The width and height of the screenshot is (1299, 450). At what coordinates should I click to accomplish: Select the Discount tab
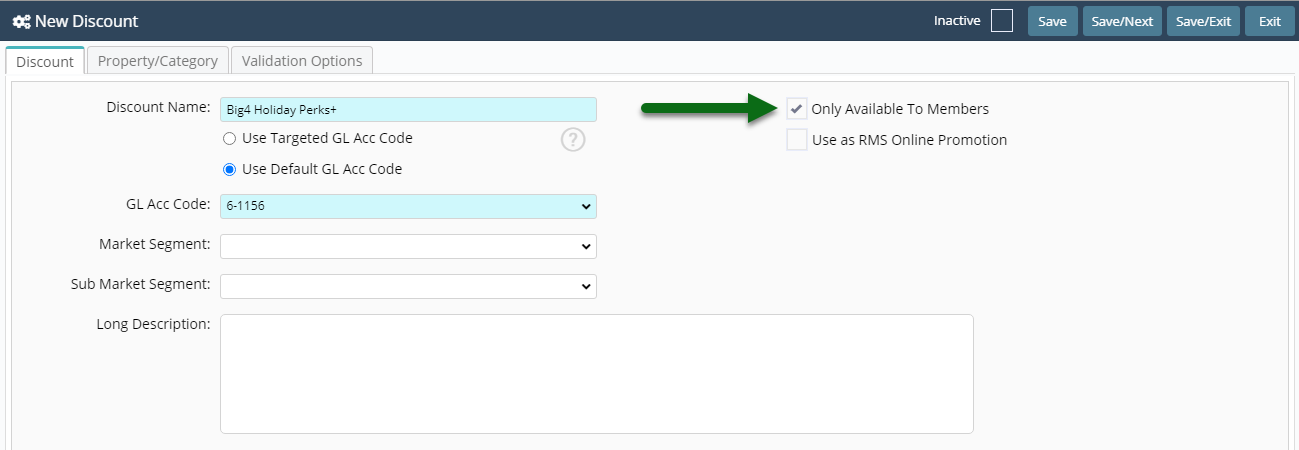click(x=45, y=61)
